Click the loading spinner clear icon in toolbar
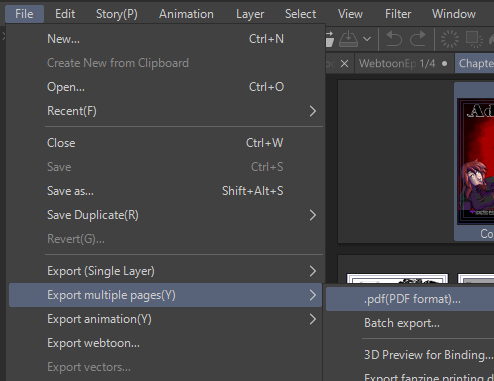 450,39
